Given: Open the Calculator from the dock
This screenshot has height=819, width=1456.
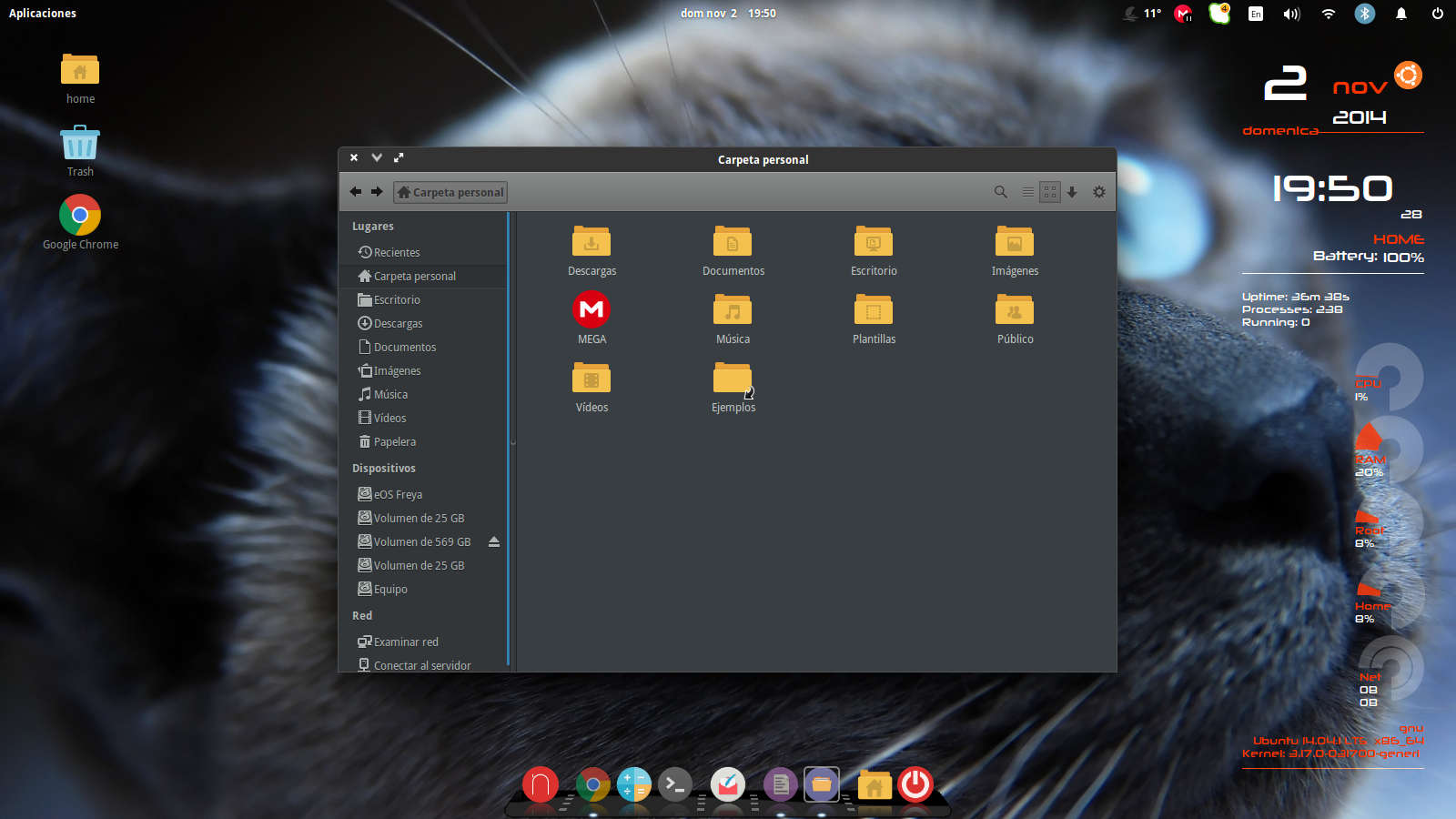Looking at the screenshot, I should pos(634,784).
